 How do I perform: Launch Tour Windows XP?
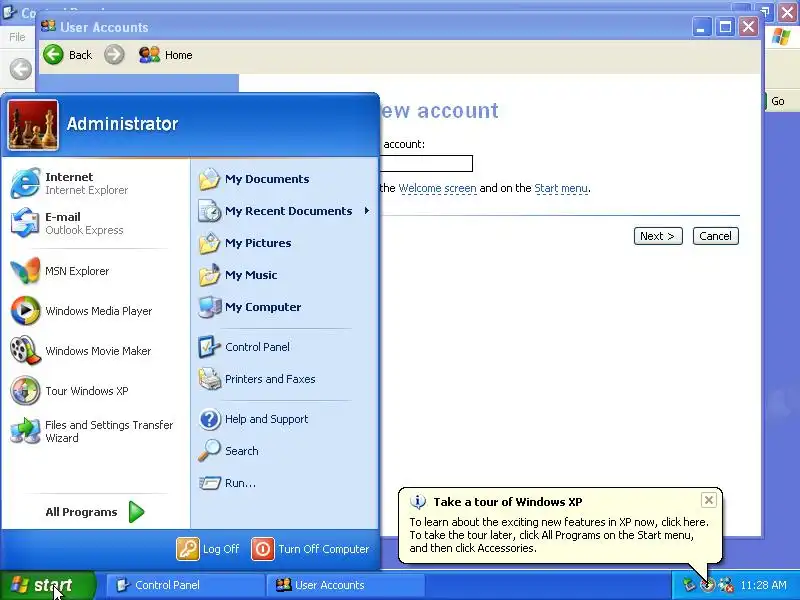pyautogui.click(x=95, y=391)
